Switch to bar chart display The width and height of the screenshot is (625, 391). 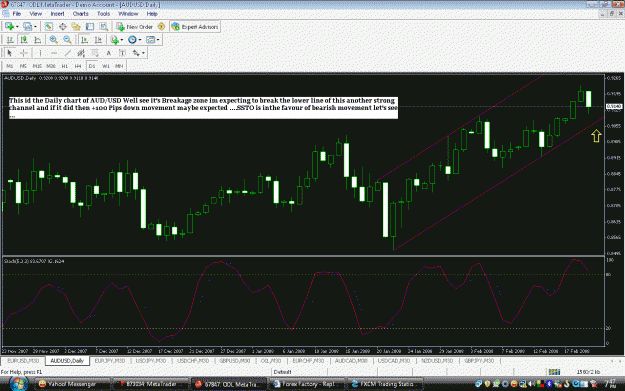10,40
